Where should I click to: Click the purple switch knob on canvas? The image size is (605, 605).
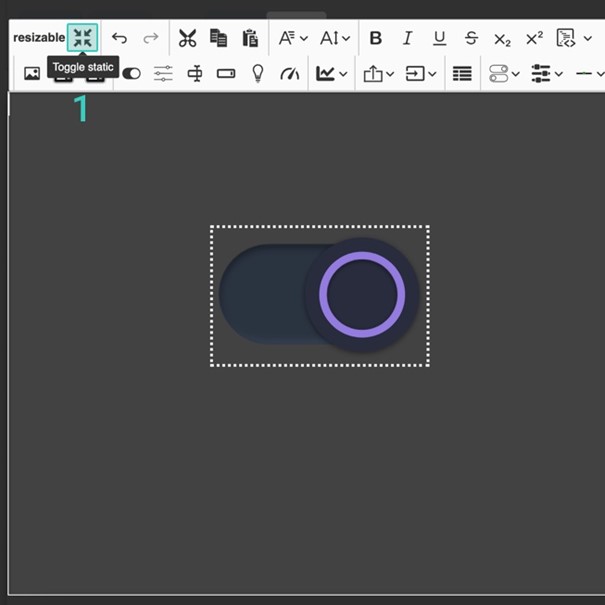click(x=362, y=295)
